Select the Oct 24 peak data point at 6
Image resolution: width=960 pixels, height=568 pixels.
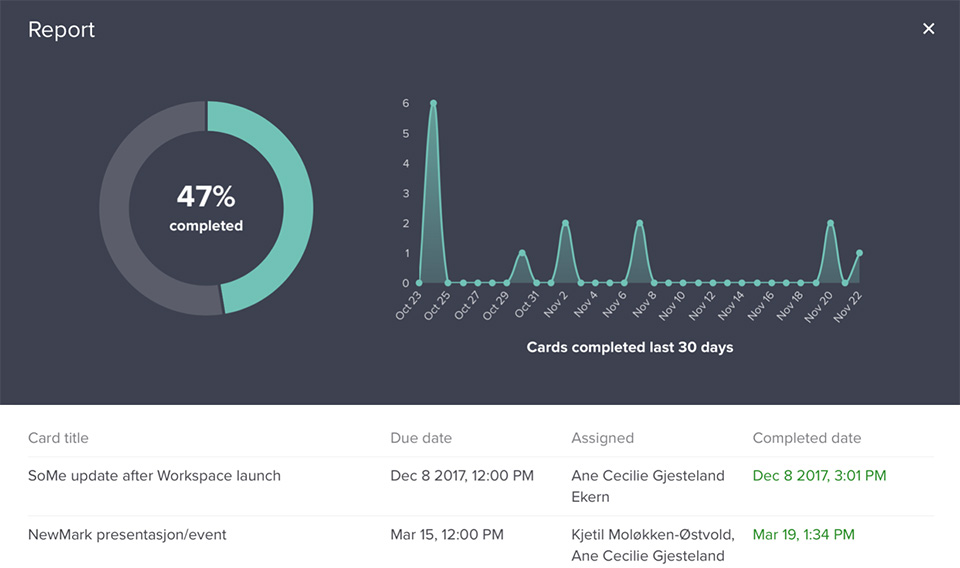433,103
